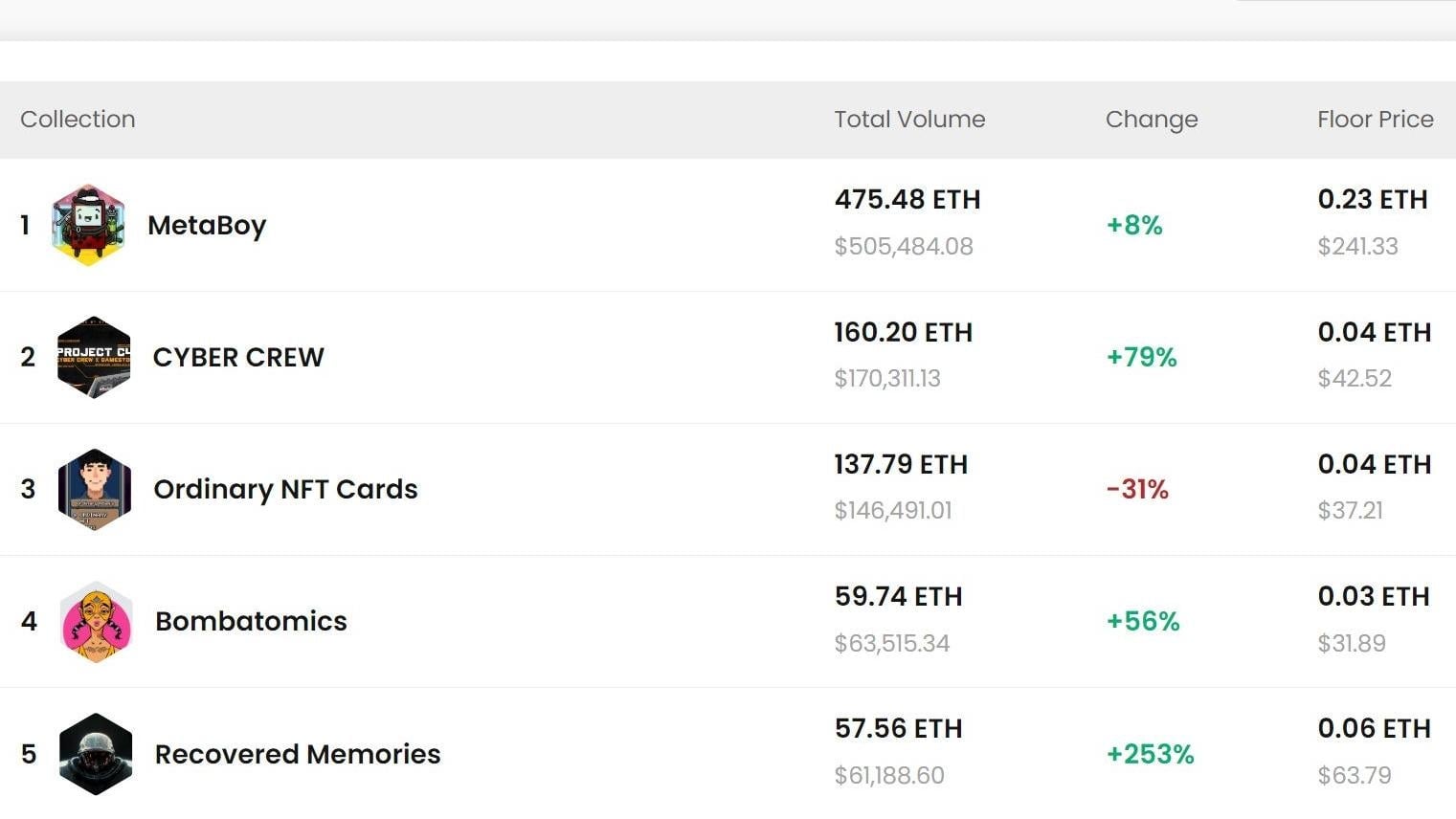1456x819 pixels.
Task: Click the Ordinary NFT Cards avatar icon
Action: click(x=94, y=489)
